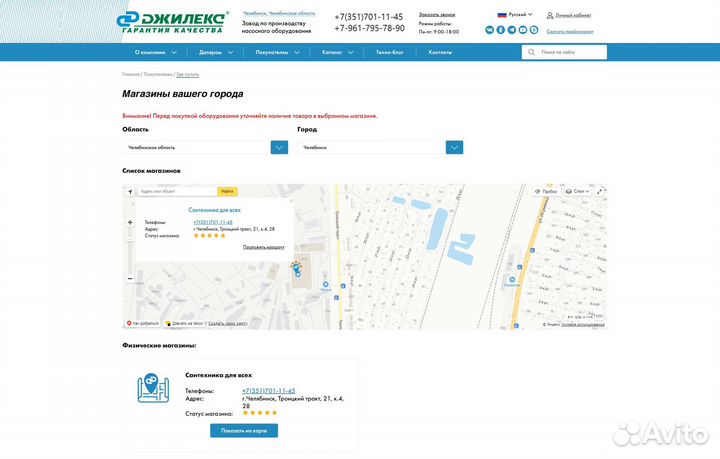720x459 pixels.
Task: Open the Слои map layers dropdown
Action: pos(577,191)
